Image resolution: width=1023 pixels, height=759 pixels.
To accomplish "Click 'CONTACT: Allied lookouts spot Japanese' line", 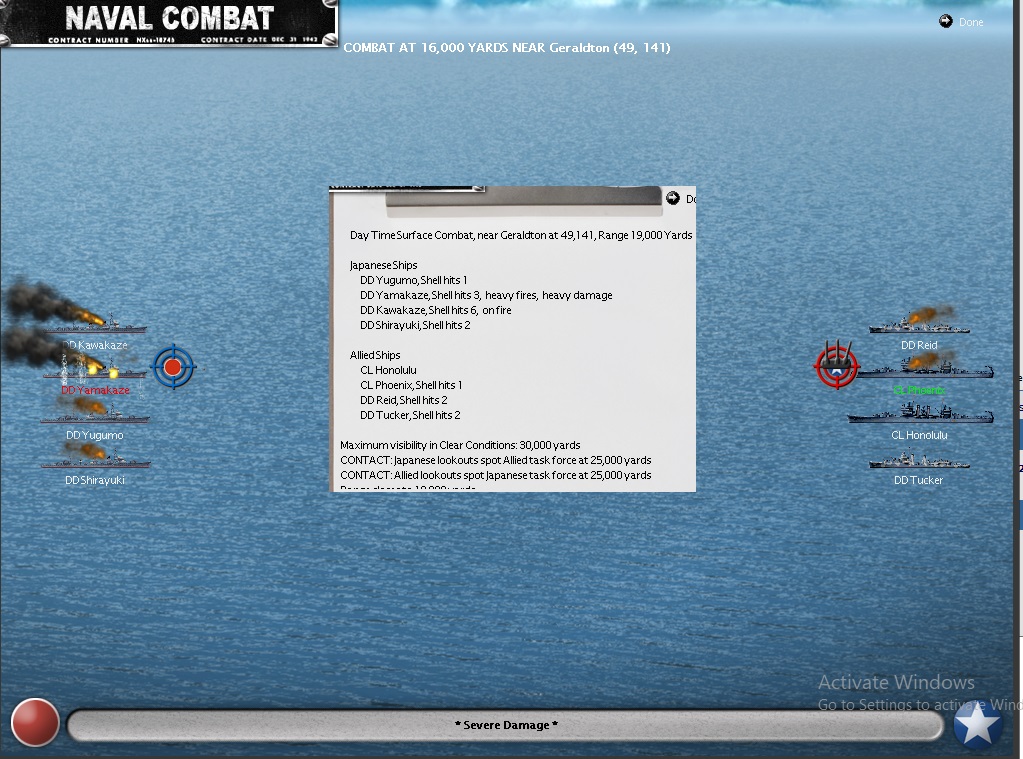I will [x=496, y=475].
